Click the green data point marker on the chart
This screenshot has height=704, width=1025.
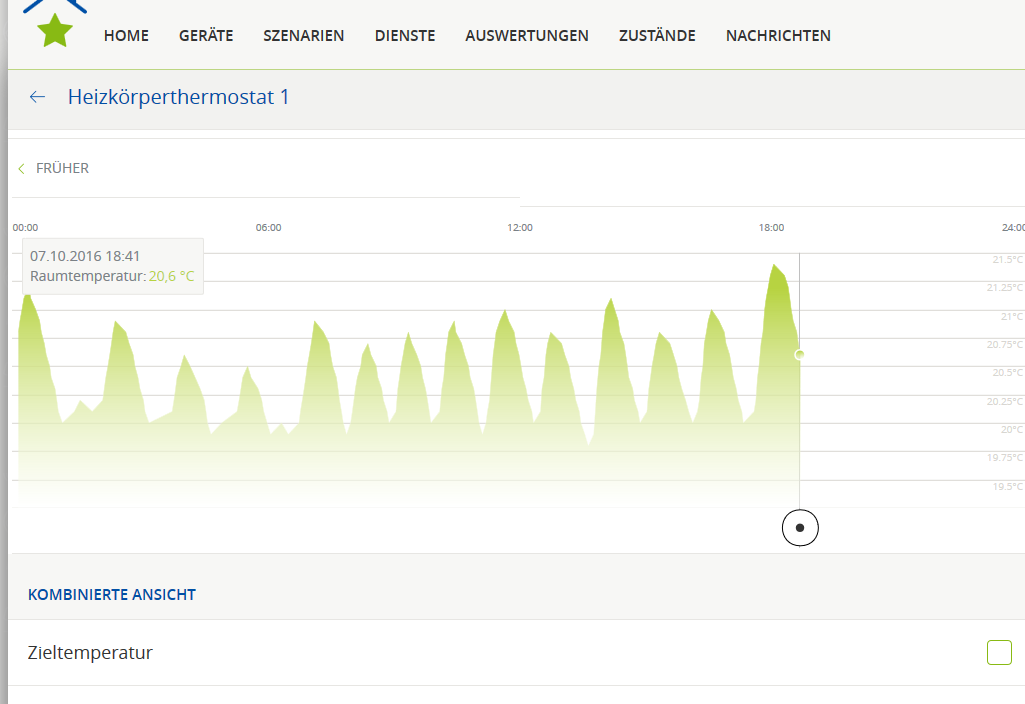[x=799, y=354]
